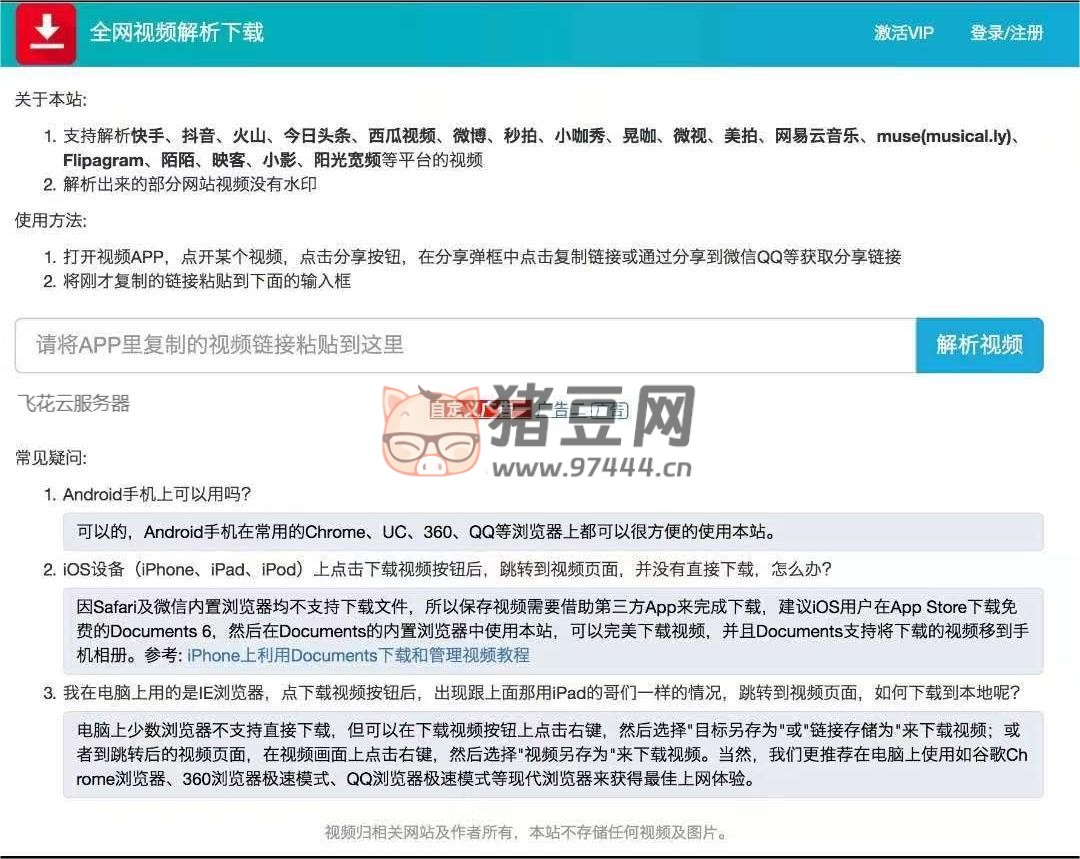
Task: Open the iPhone Documents tutorial link
Action: coord(358,655)
